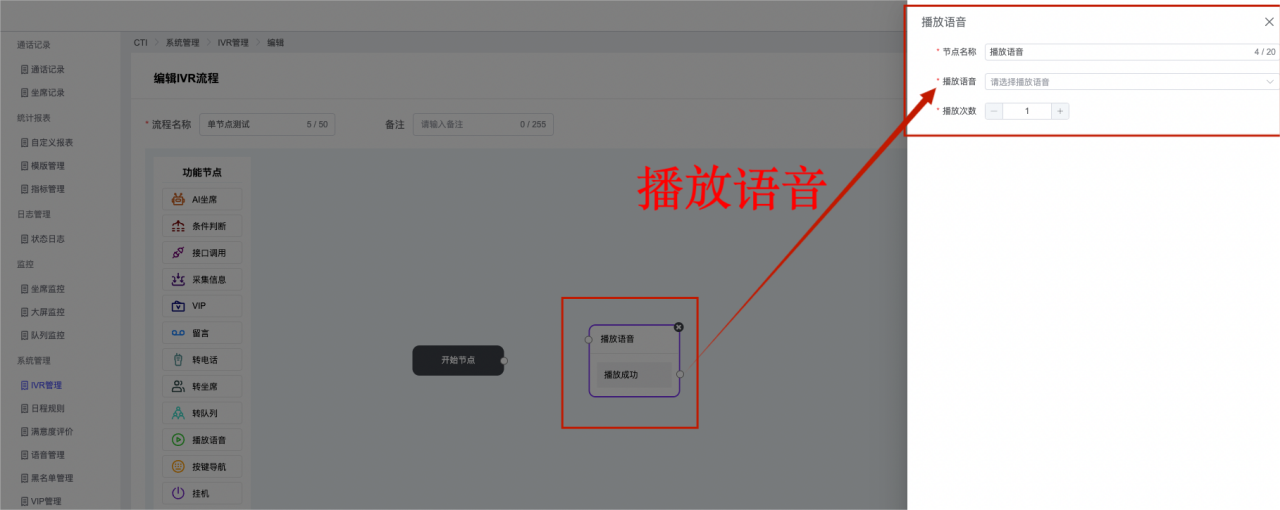Close the 播放语音 settings panel
Viewport: 1280px width, 510px height.
[1269, 22]
